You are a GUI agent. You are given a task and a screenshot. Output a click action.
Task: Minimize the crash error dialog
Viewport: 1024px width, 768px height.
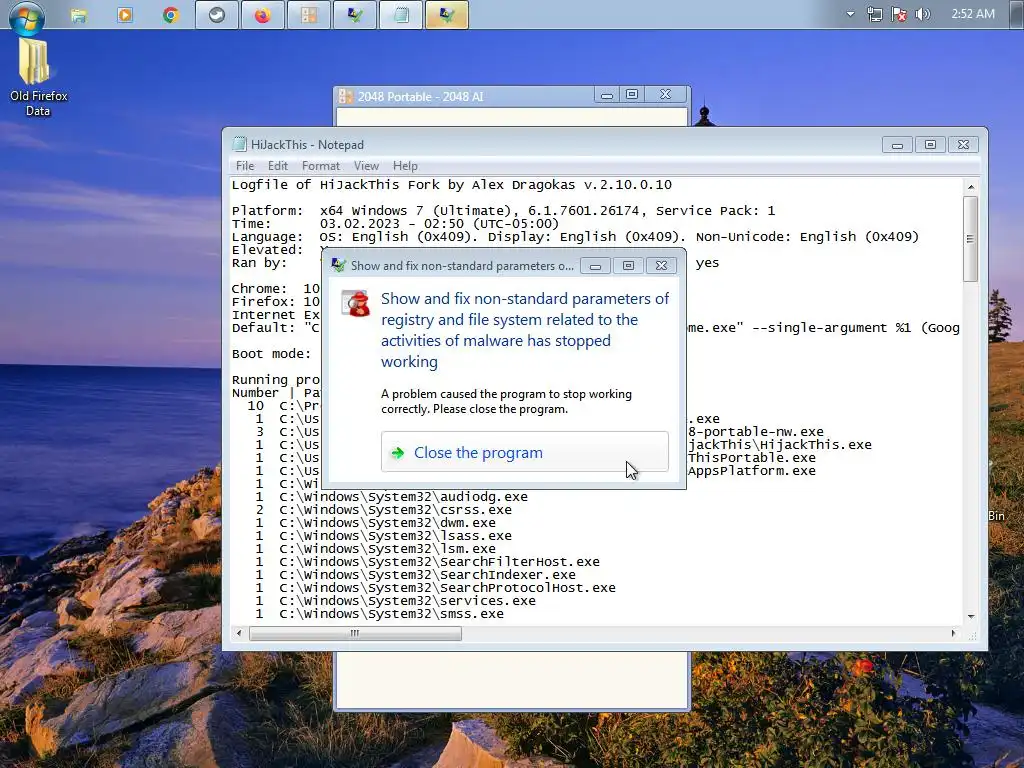pyautogui.click(x=596, y=266)
